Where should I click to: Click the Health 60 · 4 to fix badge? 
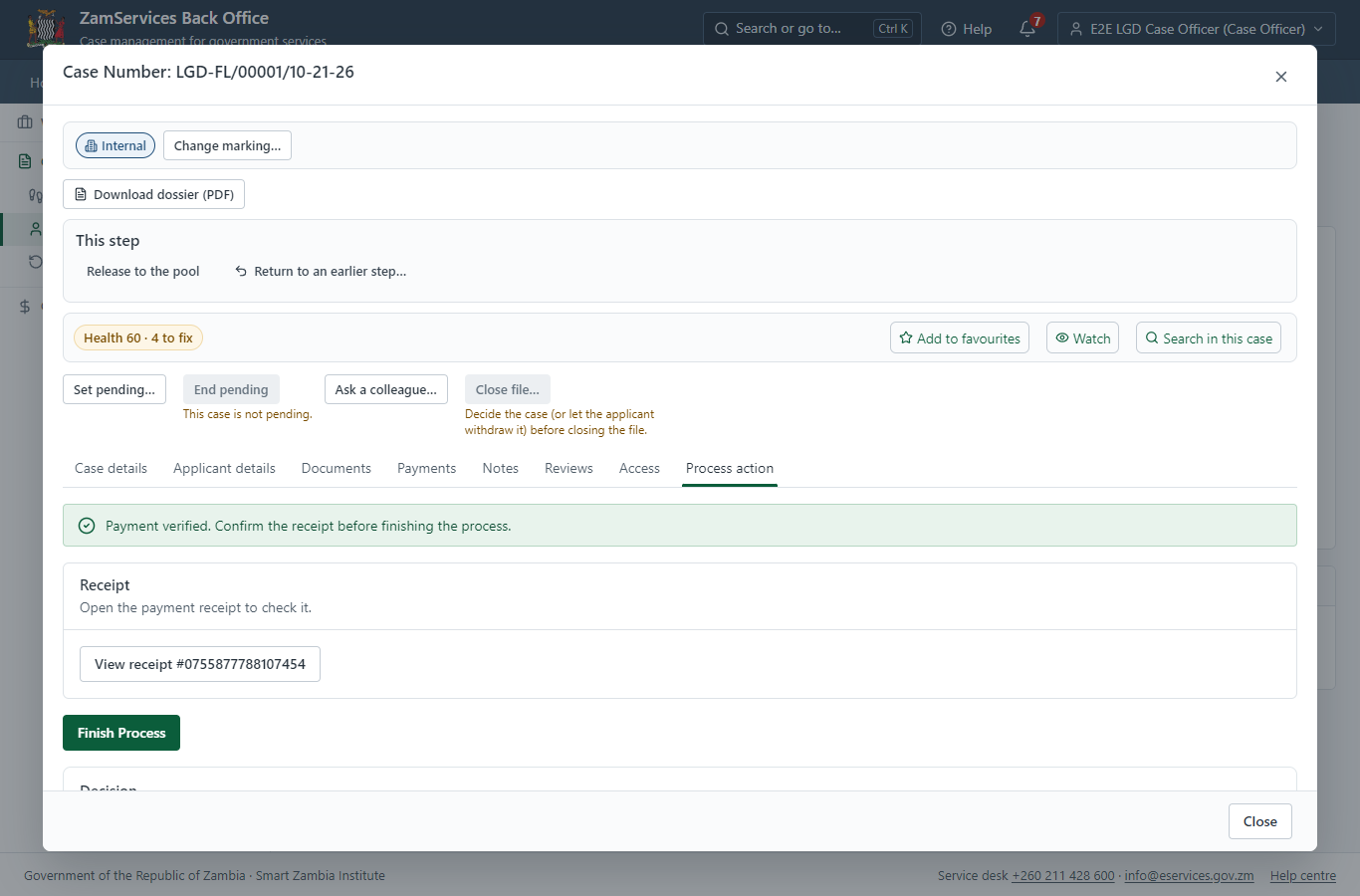tap(138, 338)
